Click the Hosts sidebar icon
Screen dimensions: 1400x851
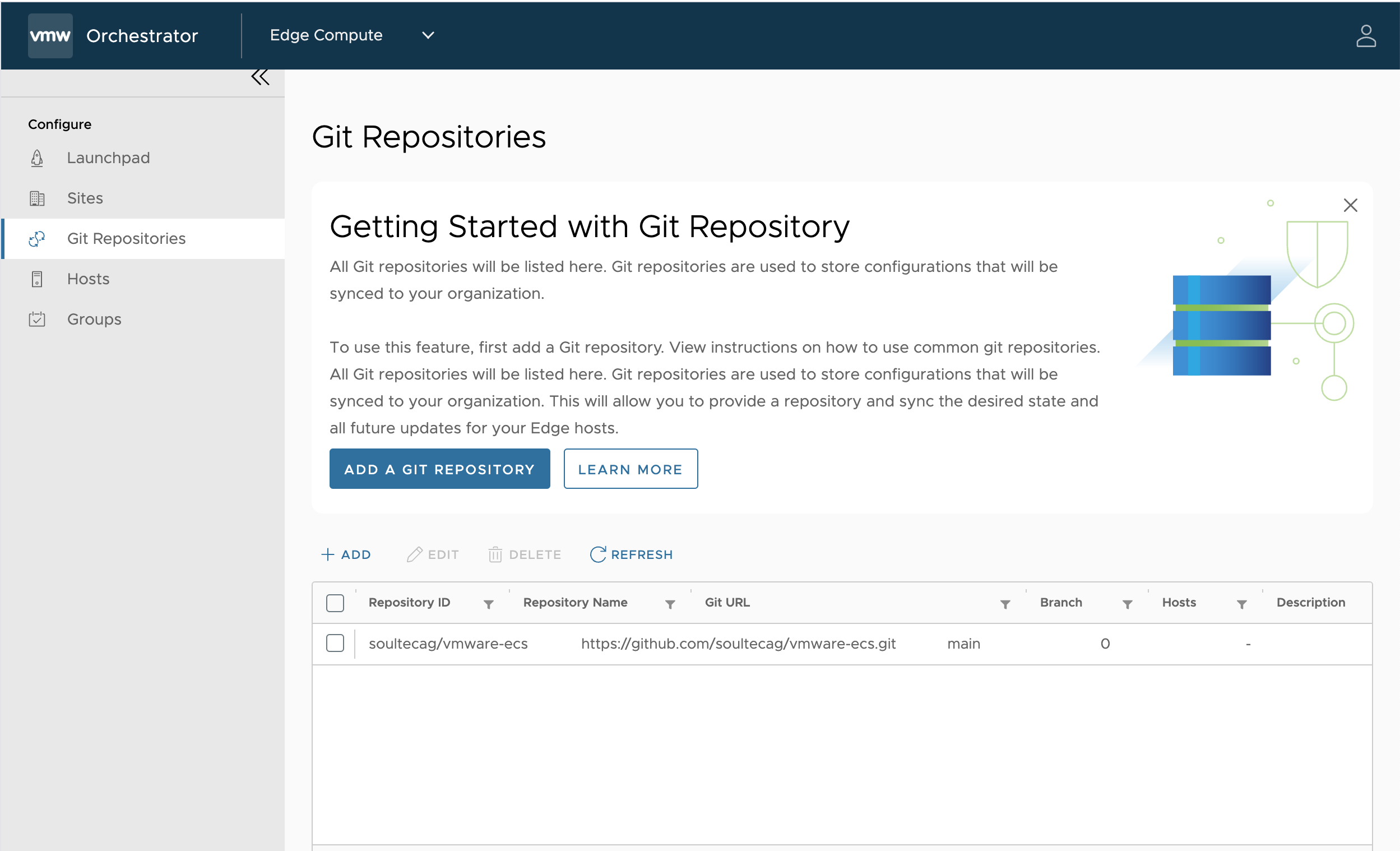click(x=37, y=279)
